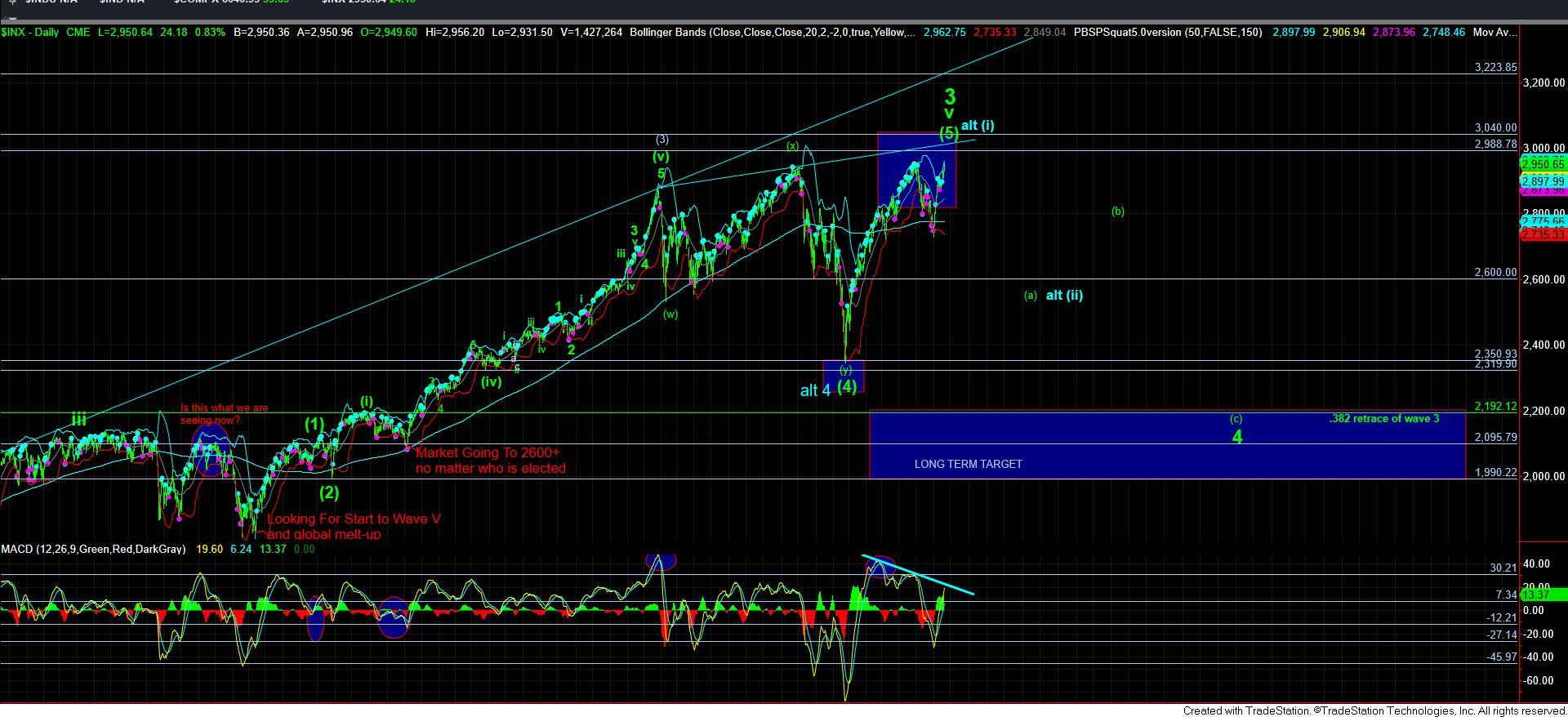Click the green 2,950.65 price axis tag
Screen dimensions: 1568x717
click(1543, 164)
